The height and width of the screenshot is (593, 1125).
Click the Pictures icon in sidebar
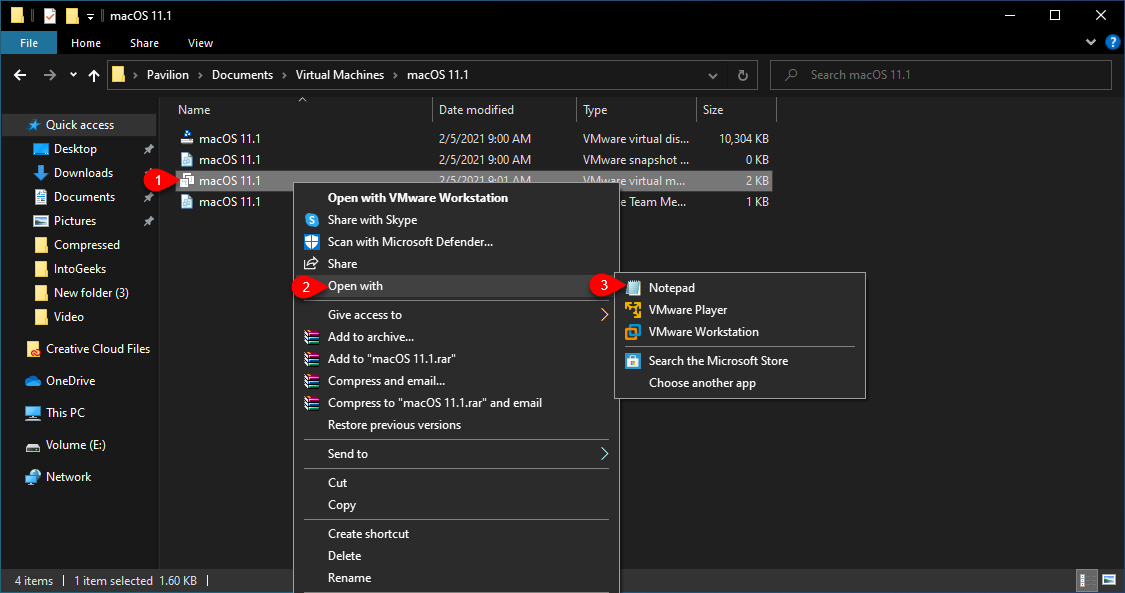(41, 221)
